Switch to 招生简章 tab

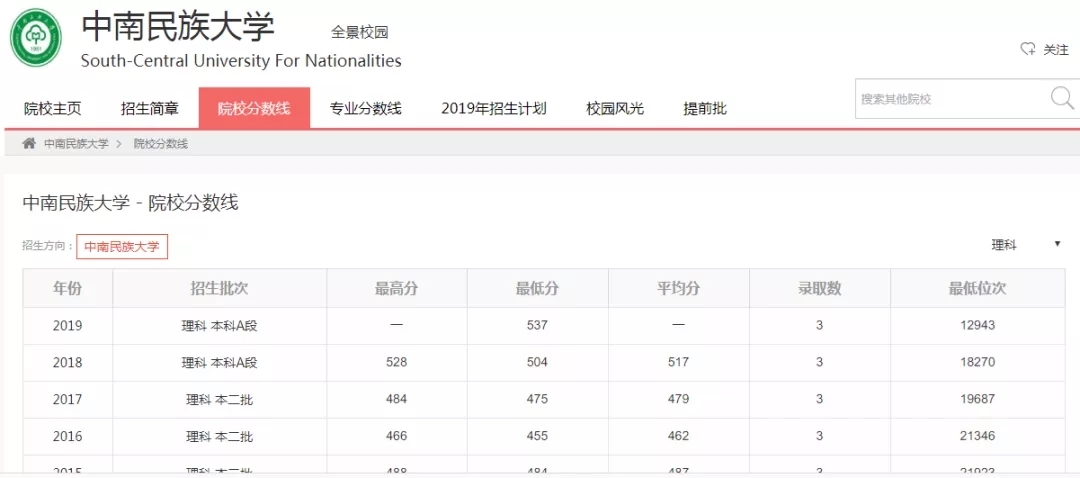(x=149, y=109)
